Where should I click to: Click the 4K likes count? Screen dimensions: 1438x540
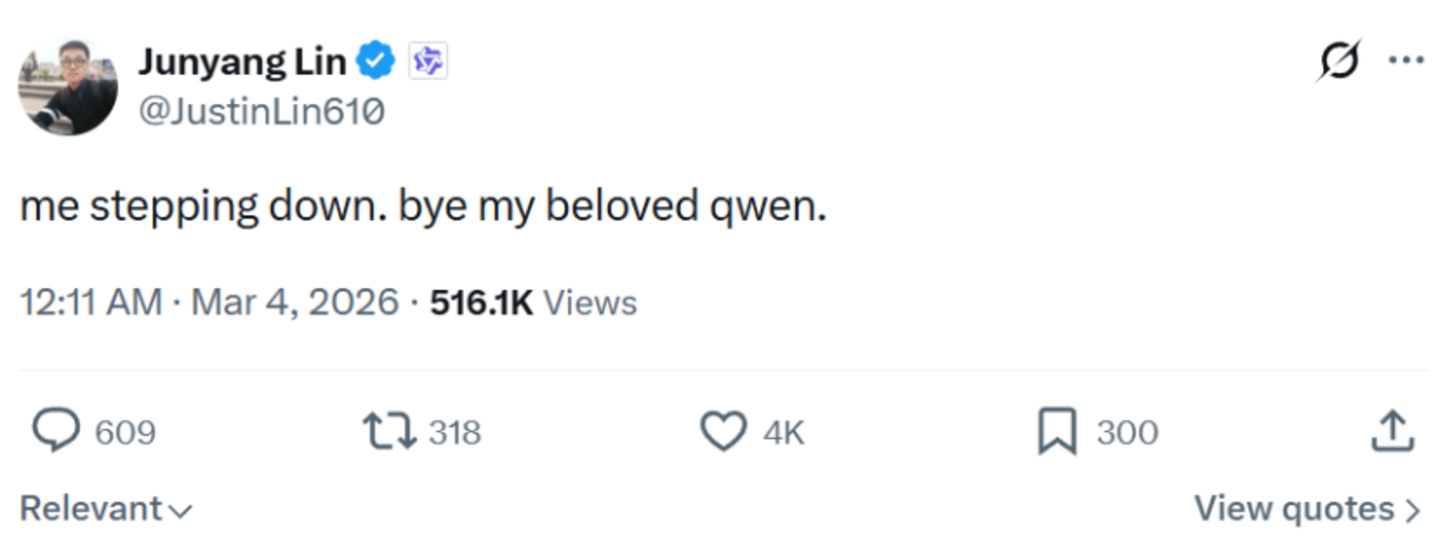pyautogui.click(x=783, y=433)
